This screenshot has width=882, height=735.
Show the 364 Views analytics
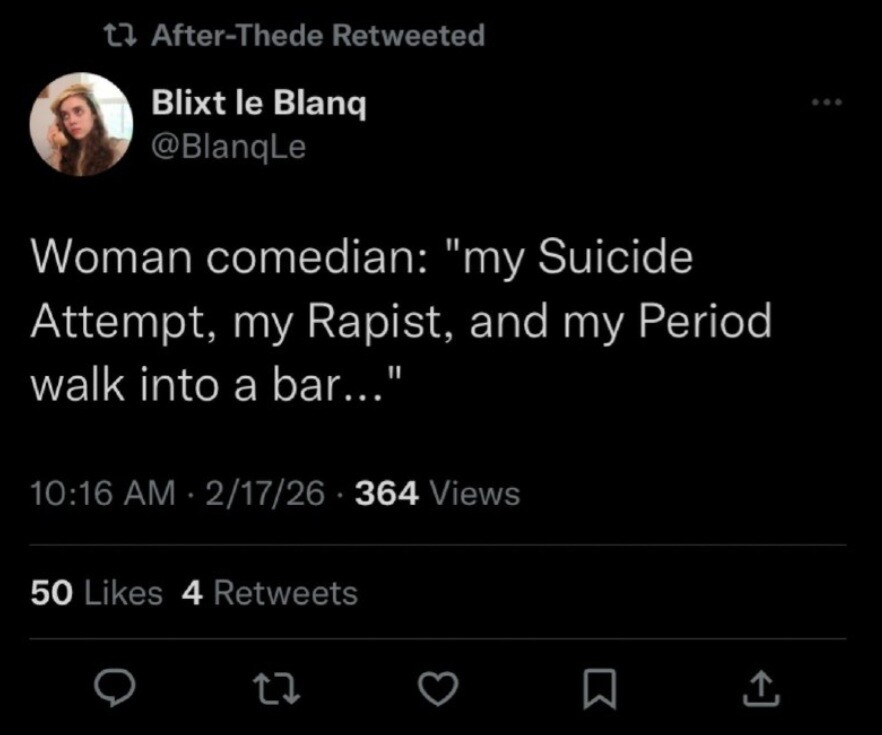(437, 493)
